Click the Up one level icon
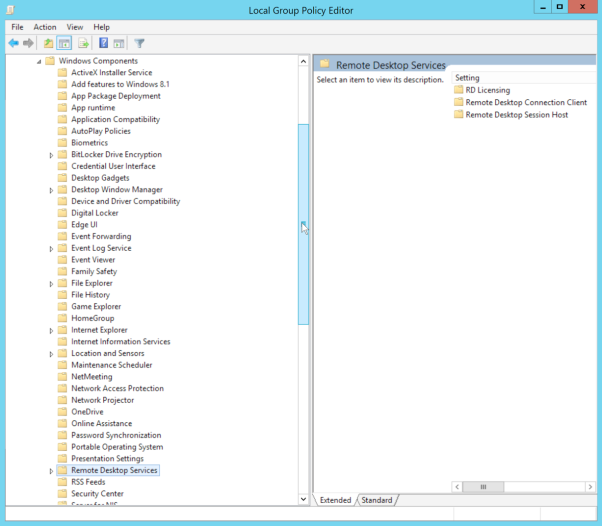Screen dimensions: 602x526 (48, 43)
